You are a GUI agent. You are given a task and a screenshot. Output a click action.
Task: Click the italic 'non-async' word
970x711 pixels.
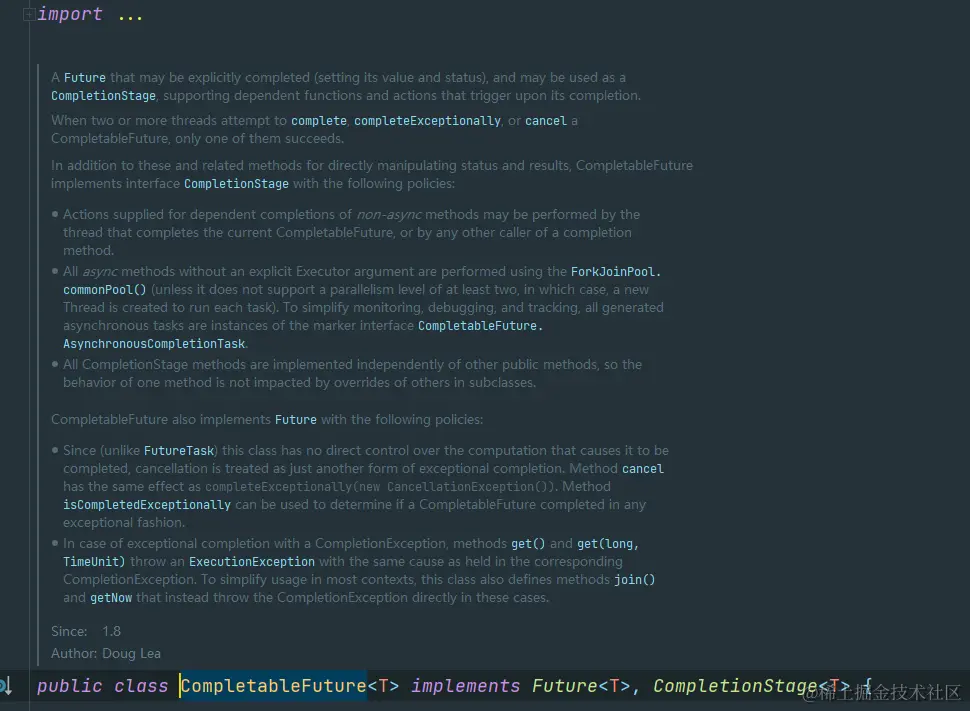[389, 215]
